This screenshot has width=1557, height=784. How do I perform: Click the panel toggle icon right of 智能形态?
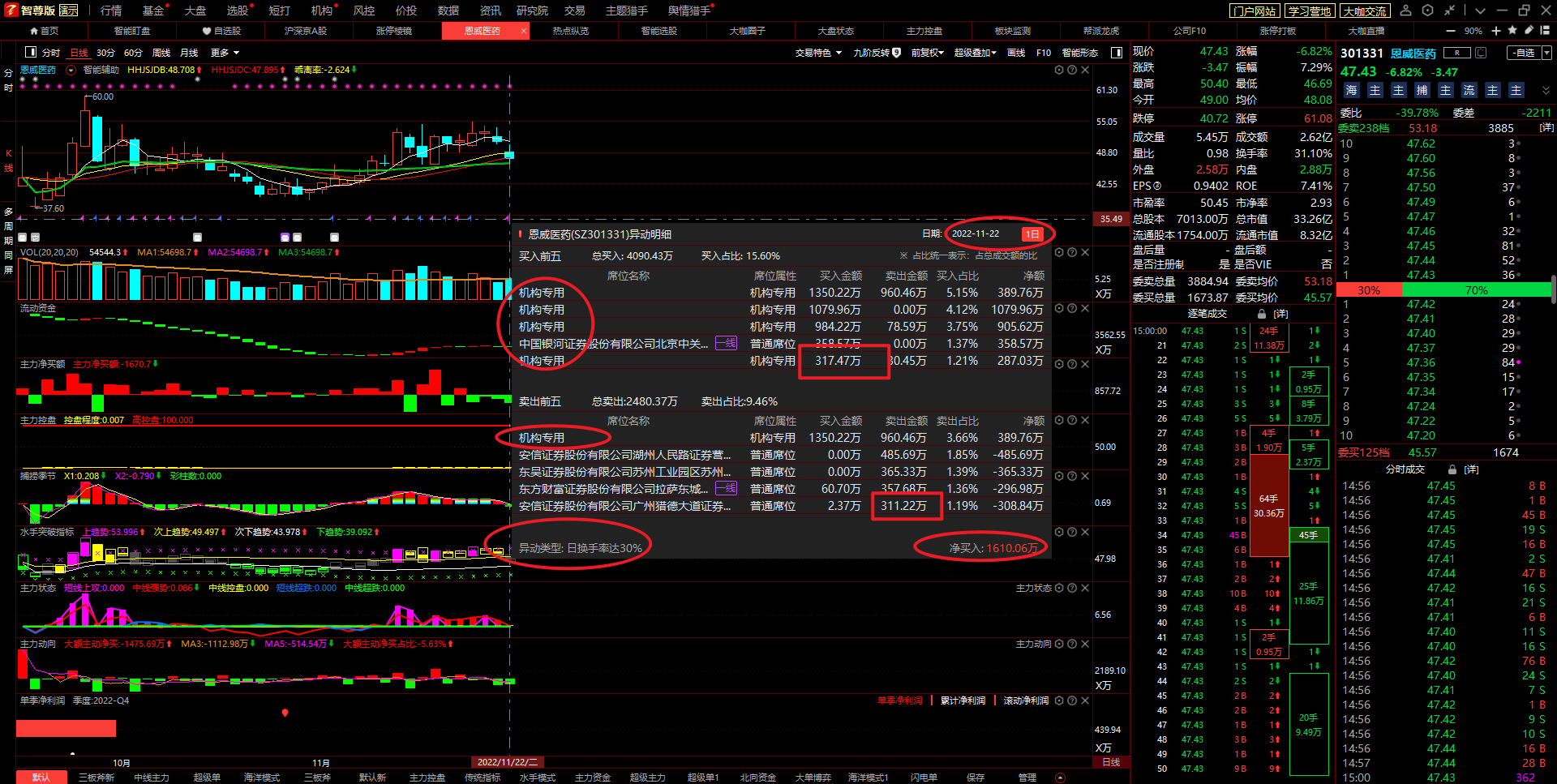[x=1117, y=53]
